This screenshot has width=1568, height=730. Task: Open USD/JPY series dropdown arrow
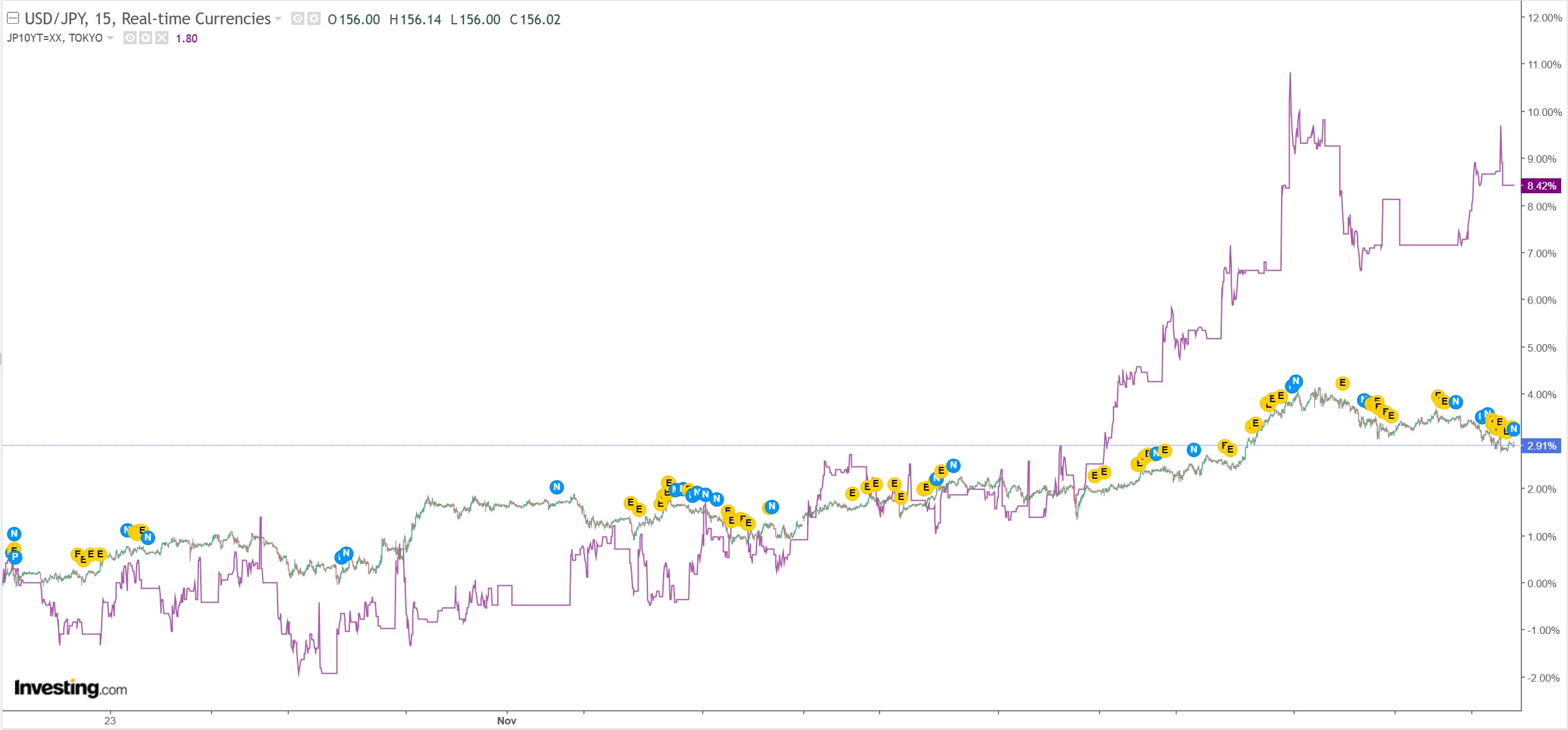tap(278, 19)
